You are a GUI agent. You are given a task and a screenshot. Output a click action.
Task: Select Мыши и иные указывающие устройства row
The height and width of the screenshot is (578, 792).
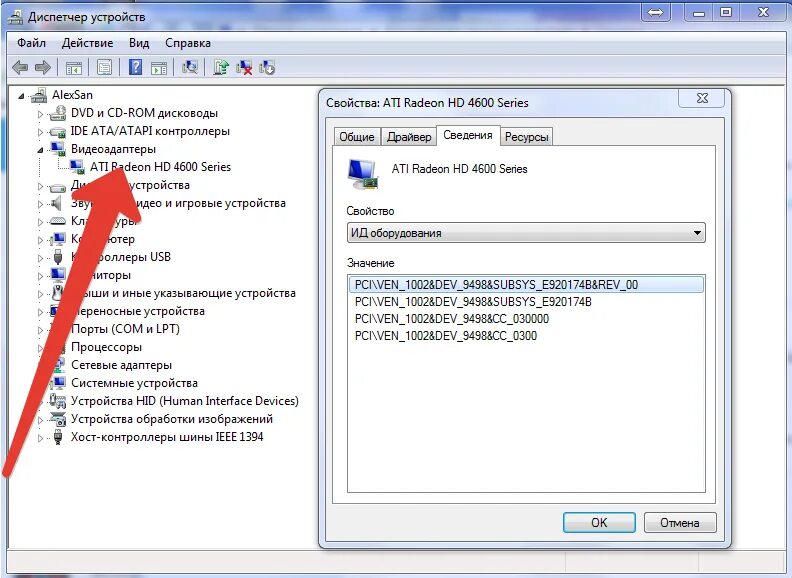click(x=183, y=293)
